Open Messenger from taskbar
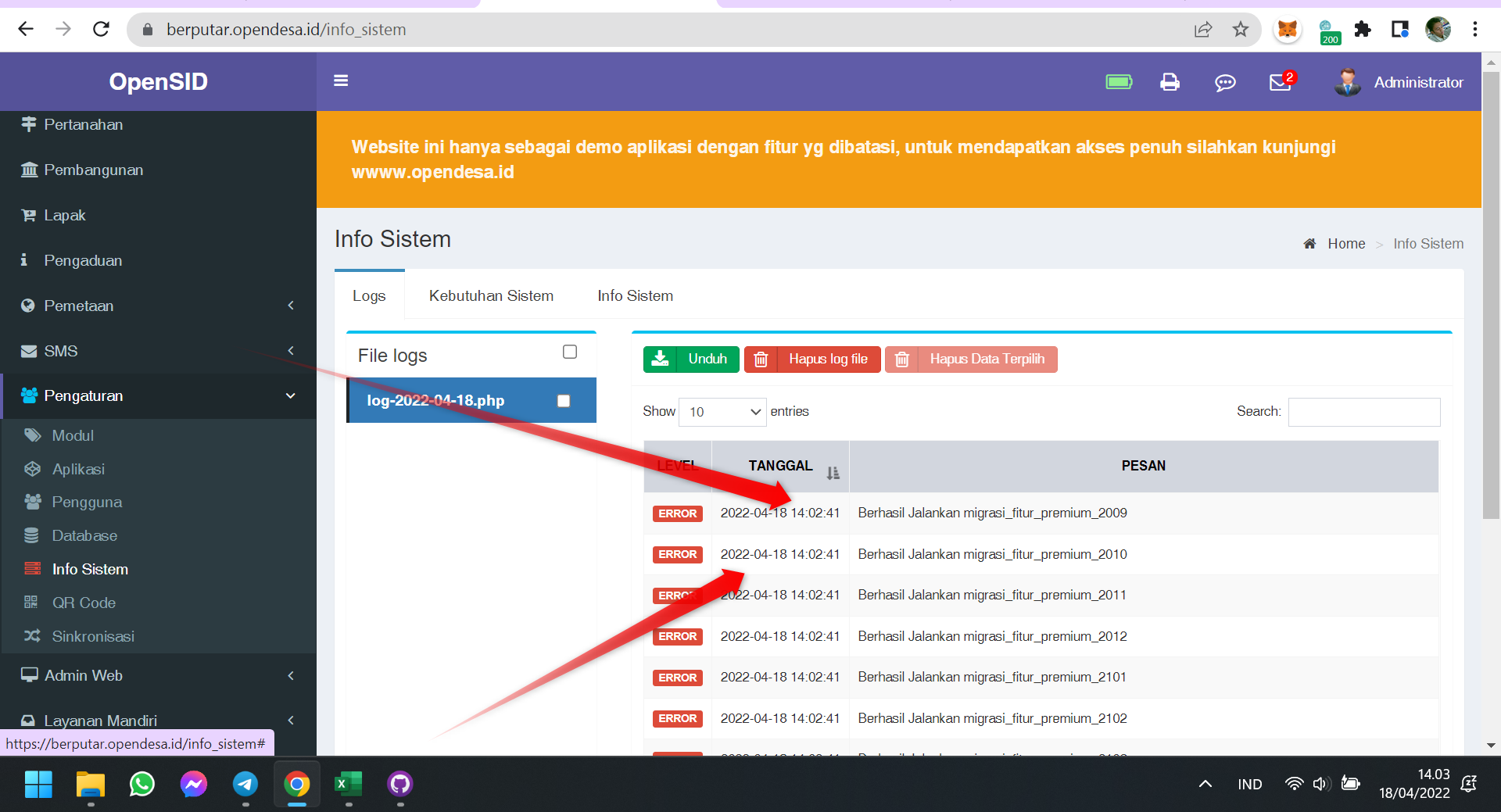The image size is (1501, 812). click(194, 784)
